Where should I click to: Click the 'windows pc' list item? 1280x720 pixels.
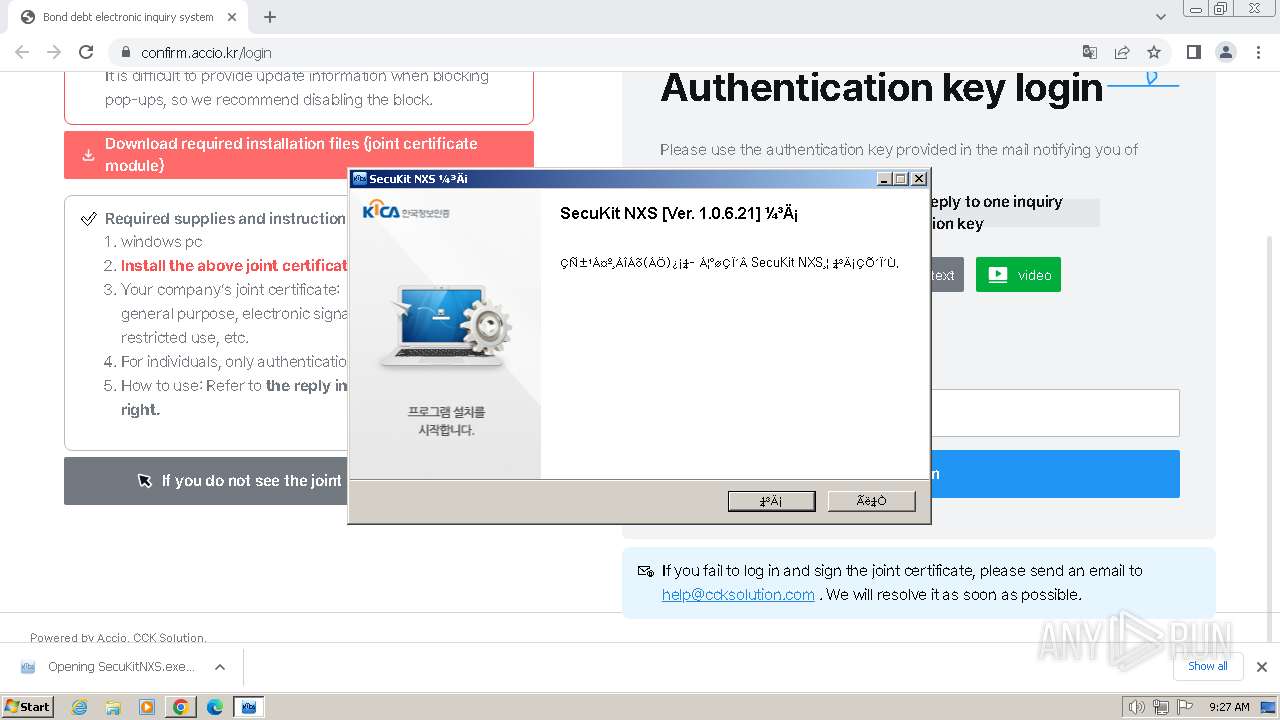click(161, 242)
